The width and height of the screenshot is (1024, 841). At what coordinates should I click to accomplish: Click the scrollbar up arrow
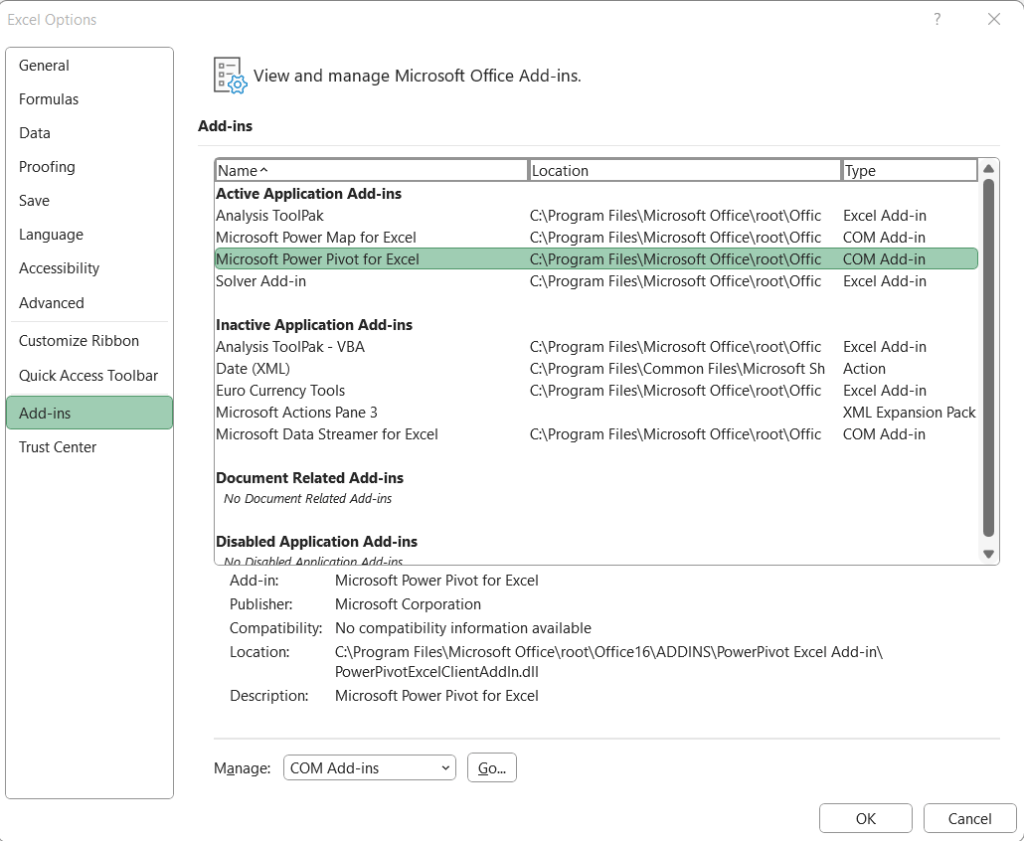988,169
